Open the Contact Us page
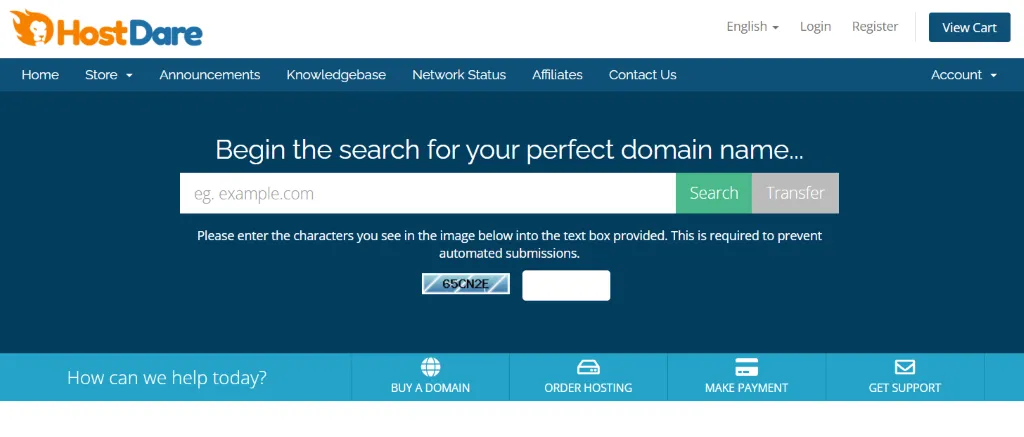 click(643, 75)
